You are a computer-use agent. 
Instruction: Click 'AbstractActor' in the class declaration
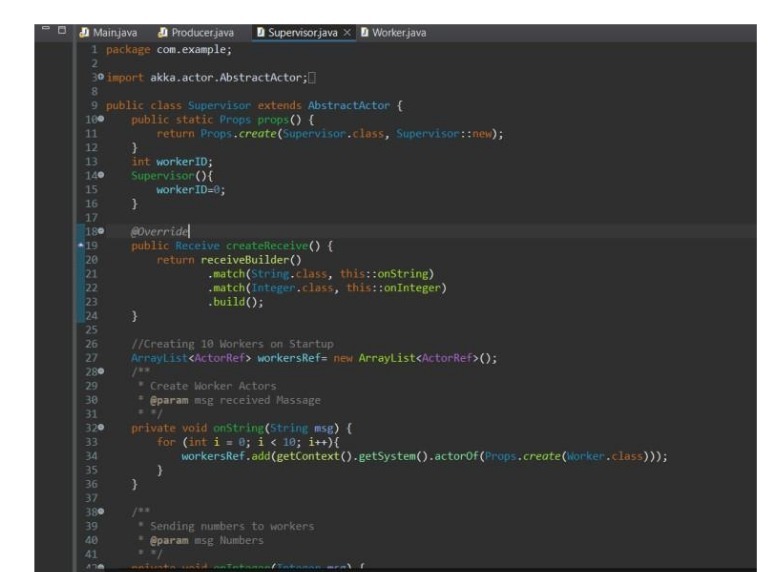[348, 106]
